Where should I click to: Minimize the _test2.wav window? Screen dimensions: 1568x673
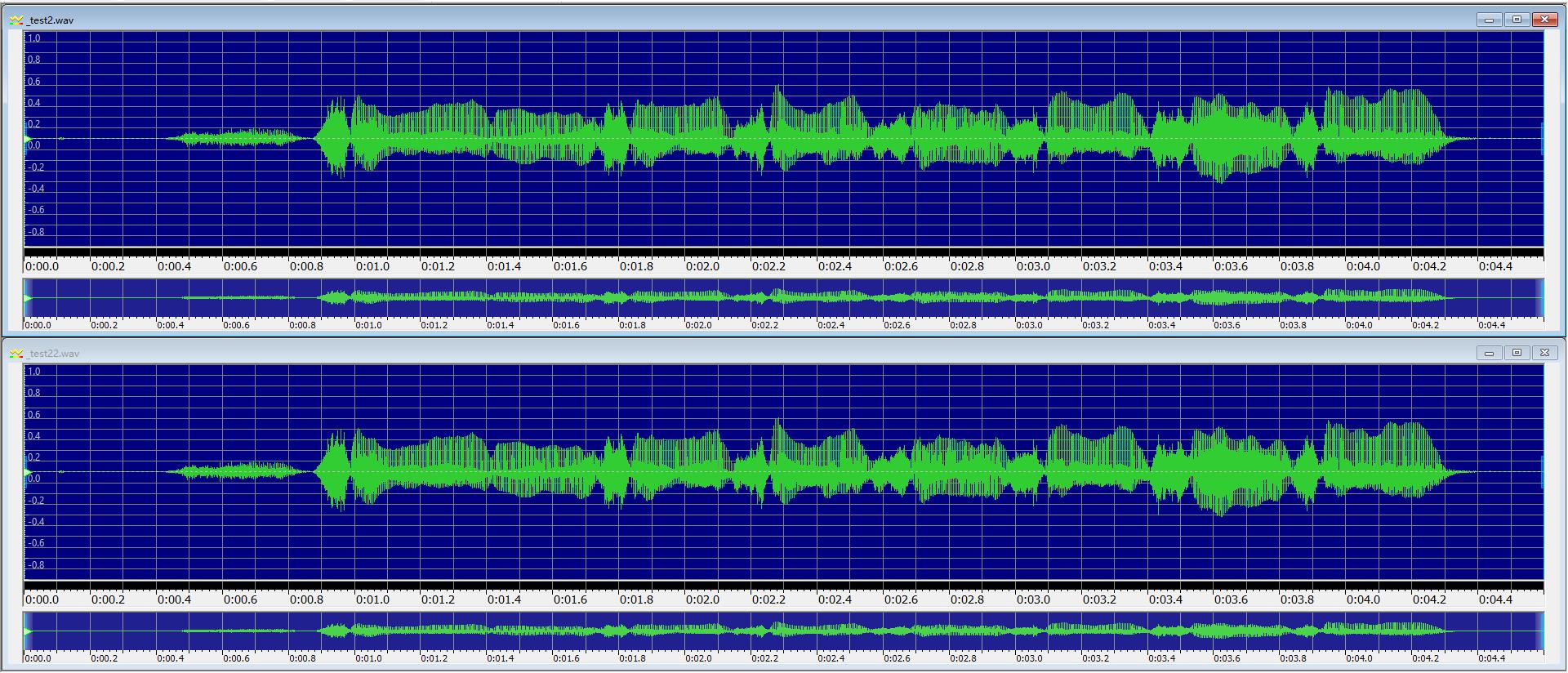1489,20
